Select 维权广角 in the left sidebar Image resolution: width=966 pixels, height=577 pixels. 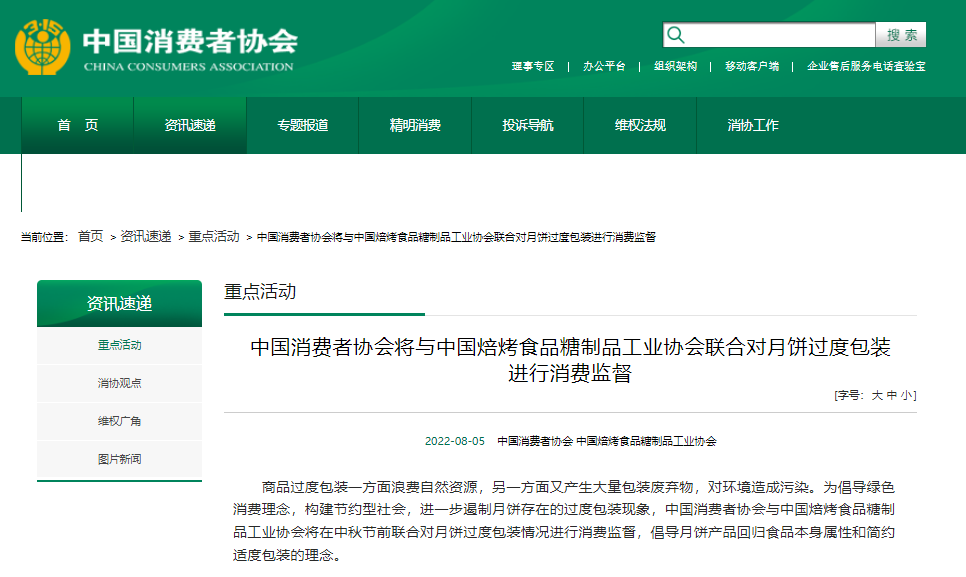click(120, 421)
